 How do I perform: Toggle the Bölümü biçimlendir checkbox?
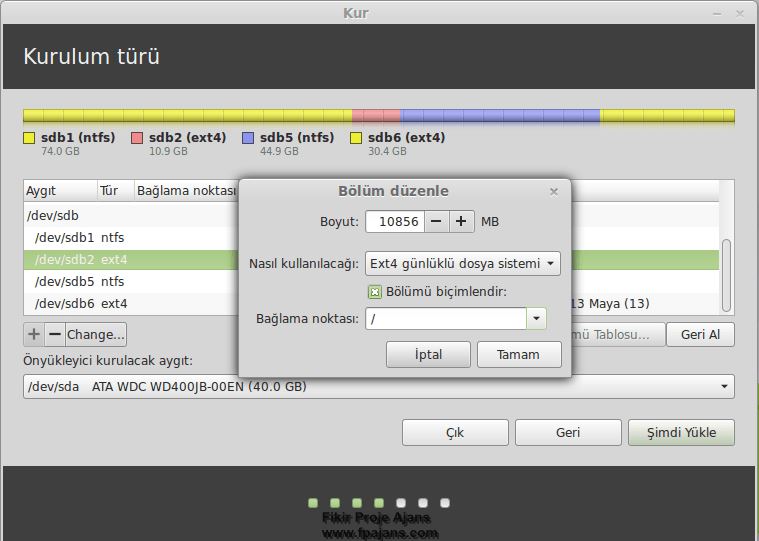pos(374,292)
